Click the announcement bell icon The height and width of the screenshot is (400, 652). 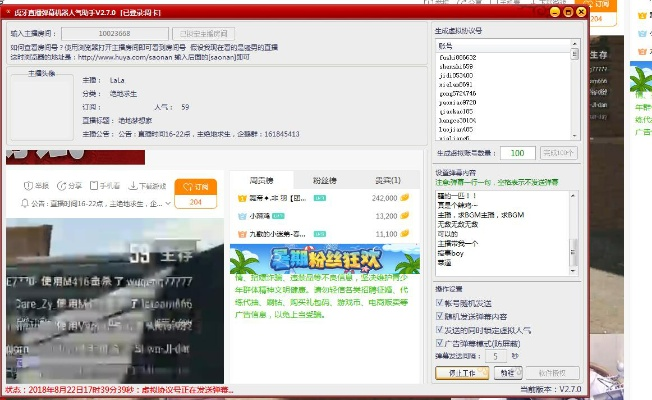pos(25,203)
